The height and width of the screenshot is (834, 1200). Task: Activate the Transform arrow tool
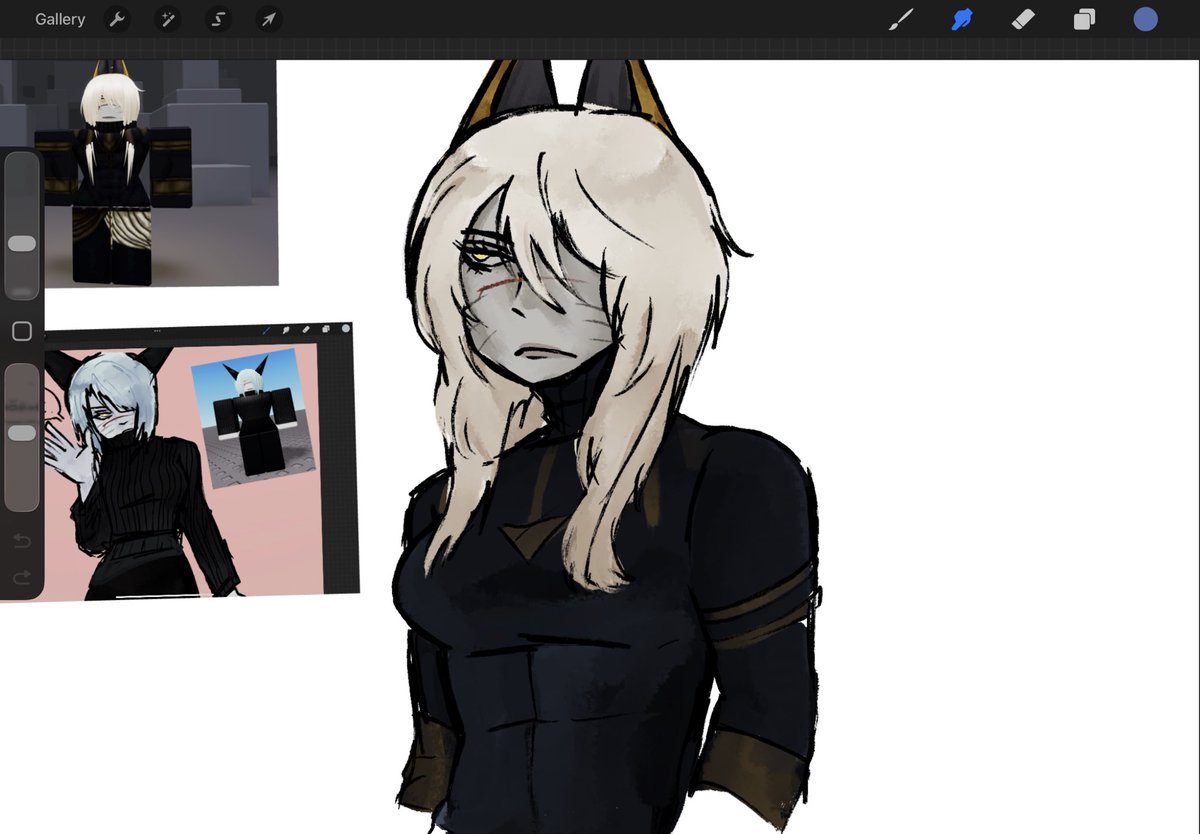pyautogui.click(x=268, y=19)
